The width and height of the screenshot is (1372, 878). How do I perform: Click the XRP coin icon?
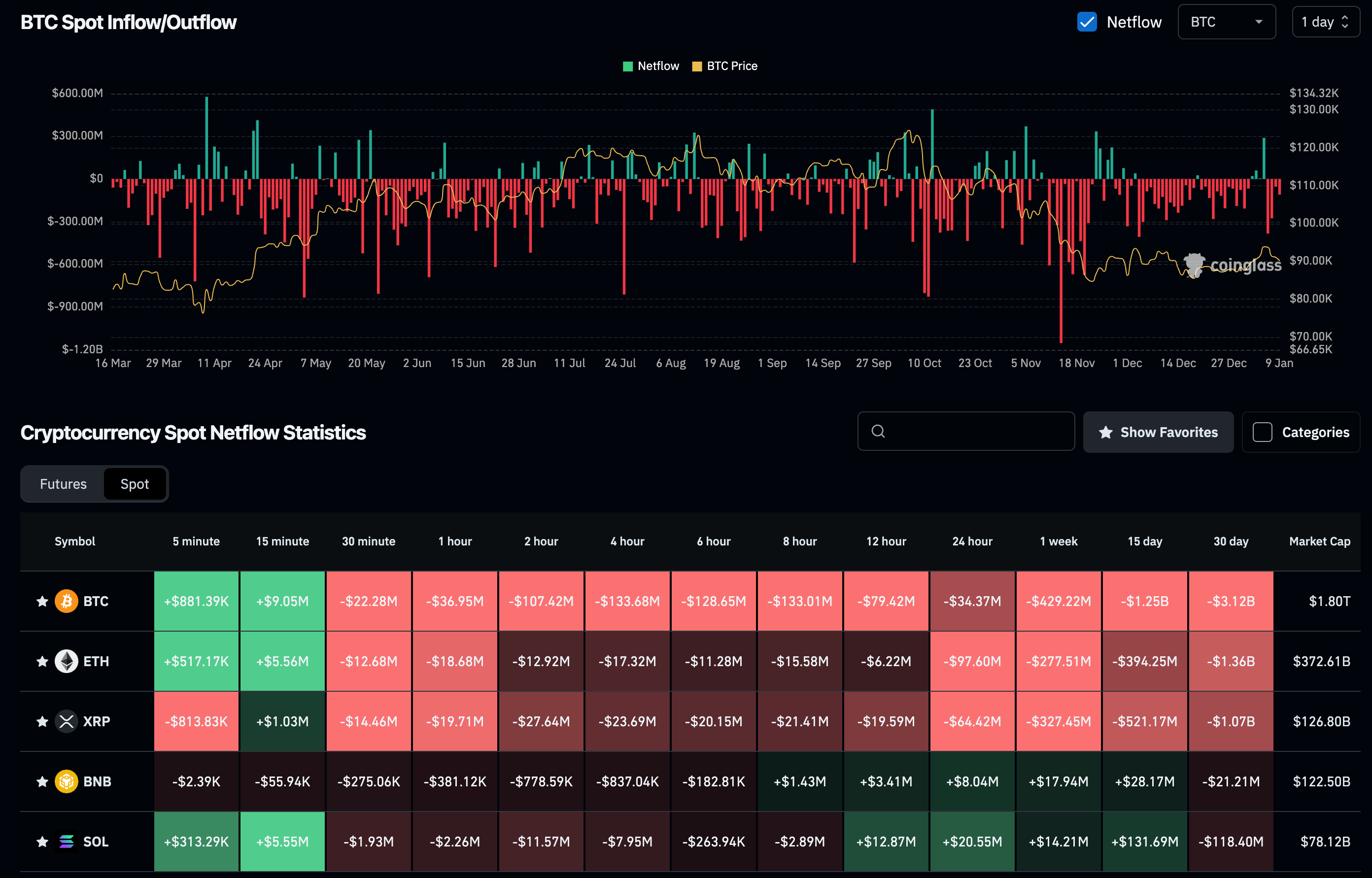coord(66,721)
